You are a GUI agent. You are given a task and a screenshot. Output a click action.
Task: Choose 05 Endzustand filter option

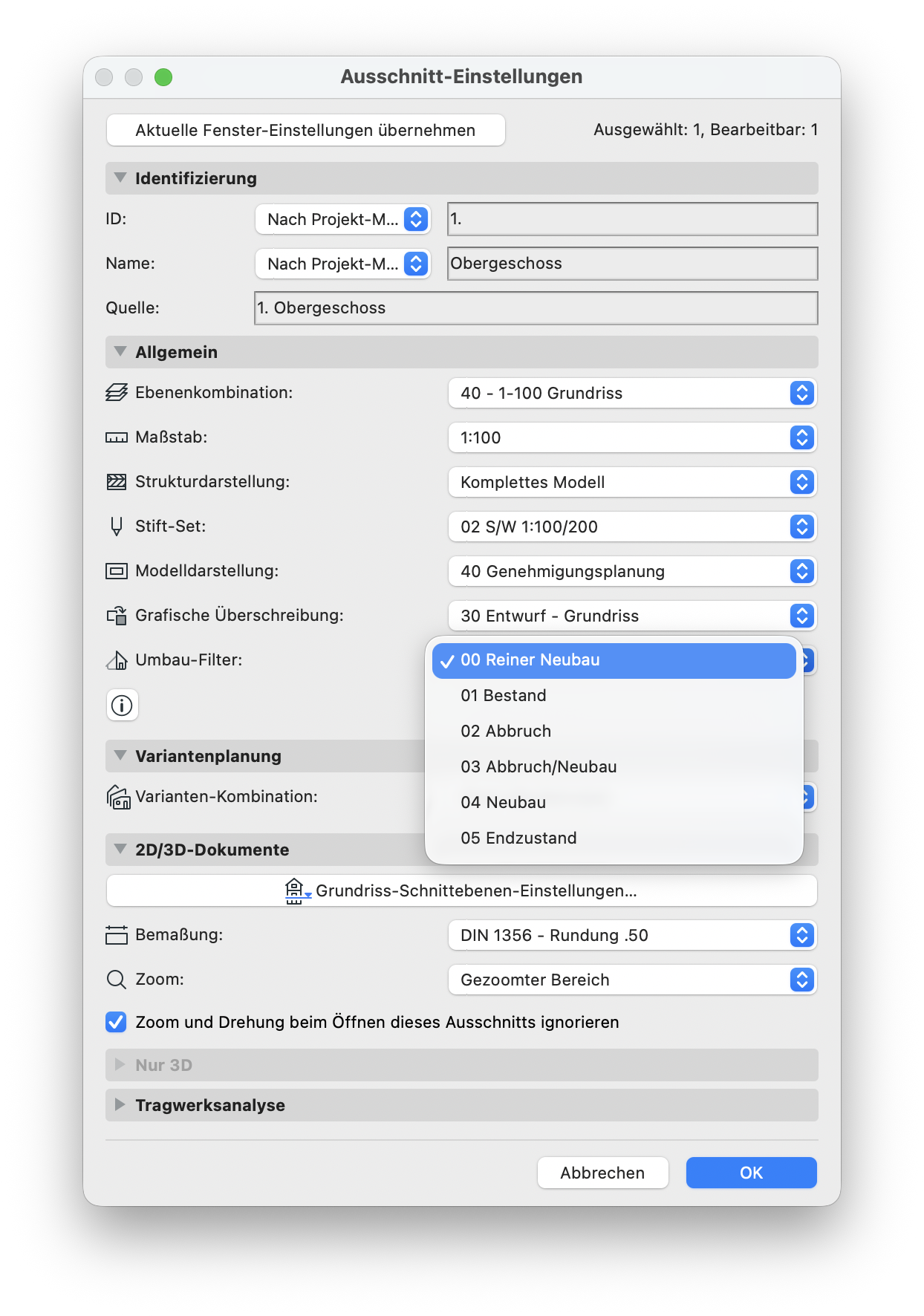[x=614, y=838]
